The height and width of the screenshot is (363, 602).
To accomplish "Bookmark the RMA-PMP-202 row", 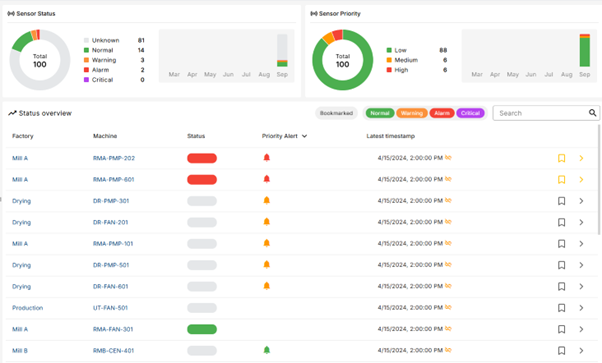I will 561,158.
